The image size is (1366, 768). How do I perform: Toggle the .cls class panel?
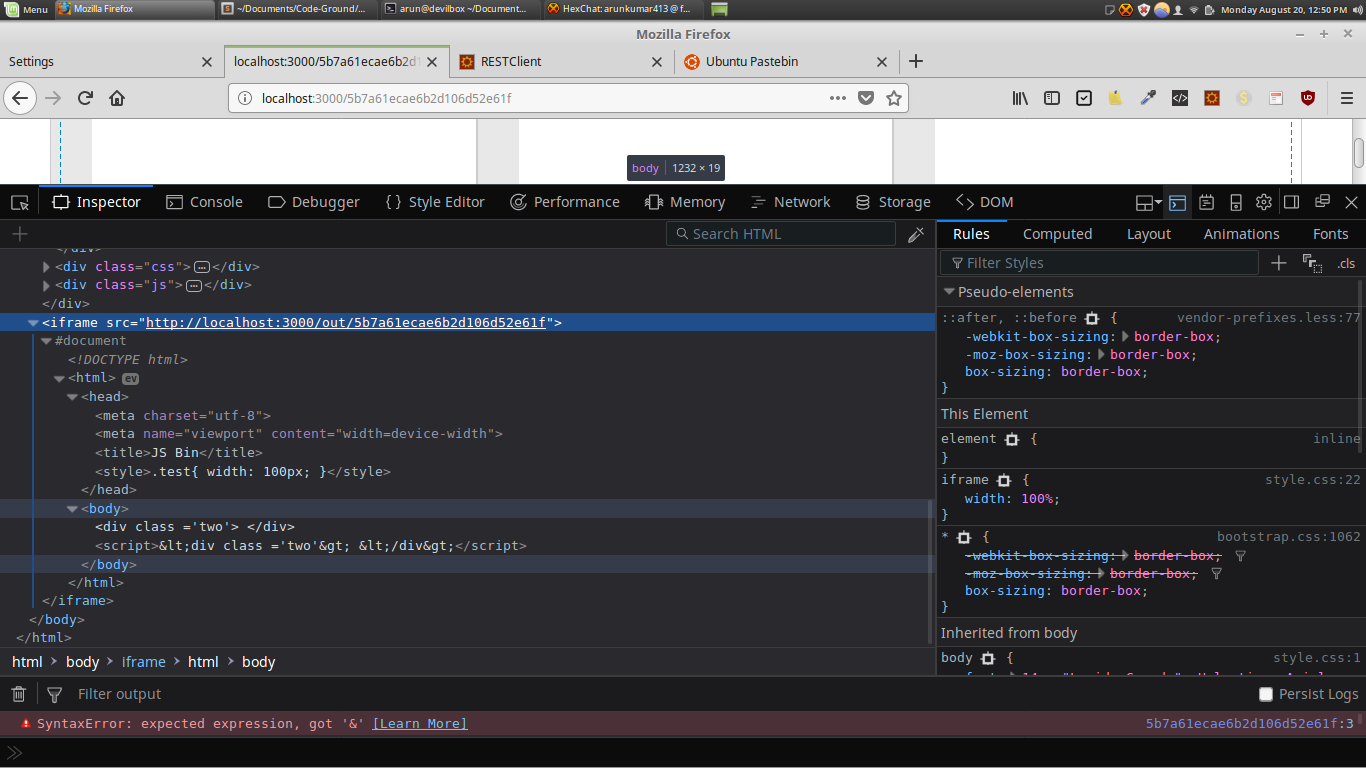pyautogui.click(x=1346, y=264)
